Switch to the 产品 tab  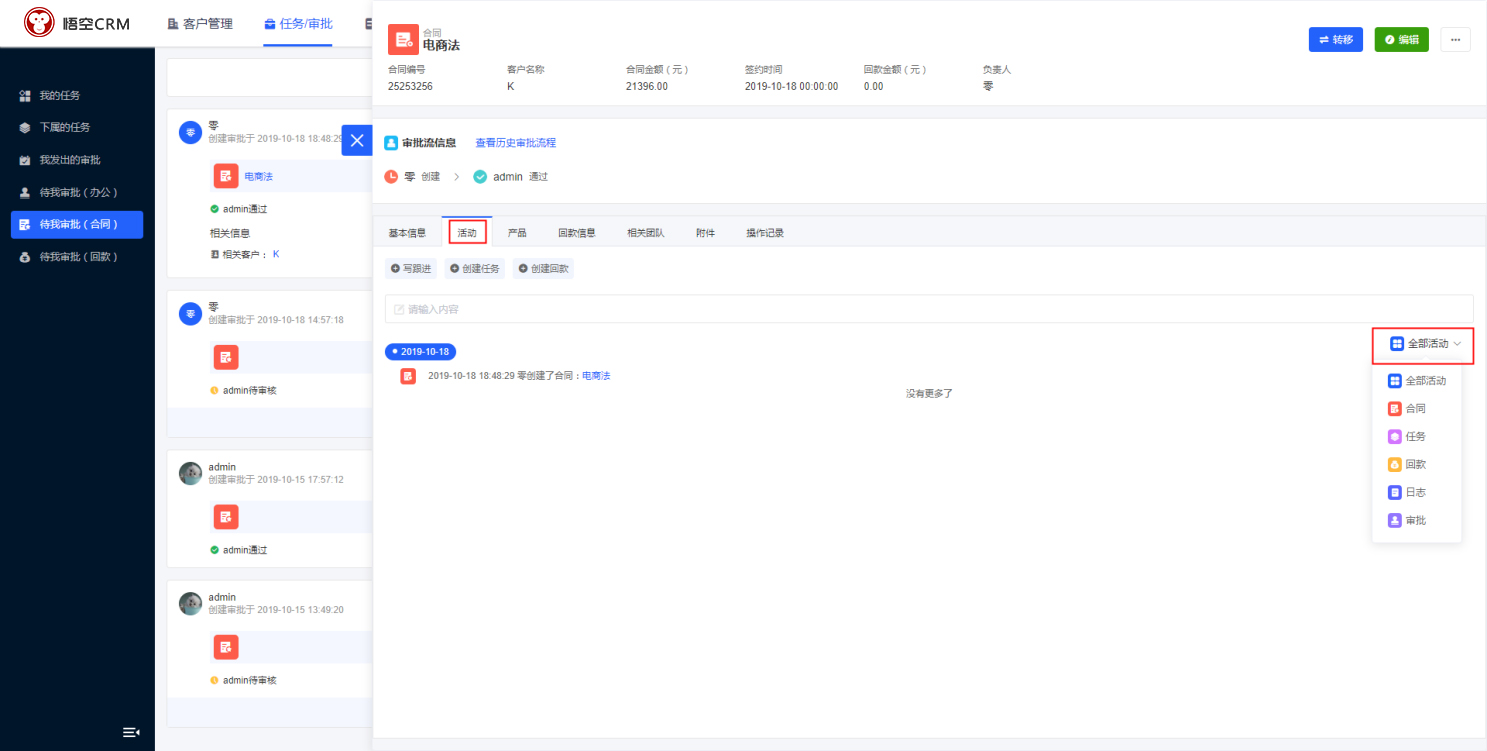point(517,233)
